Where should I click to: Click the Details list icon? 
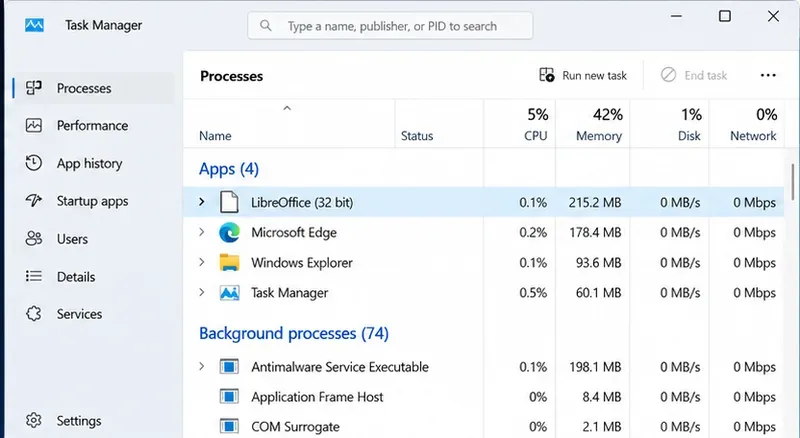[x=34, y=276]
